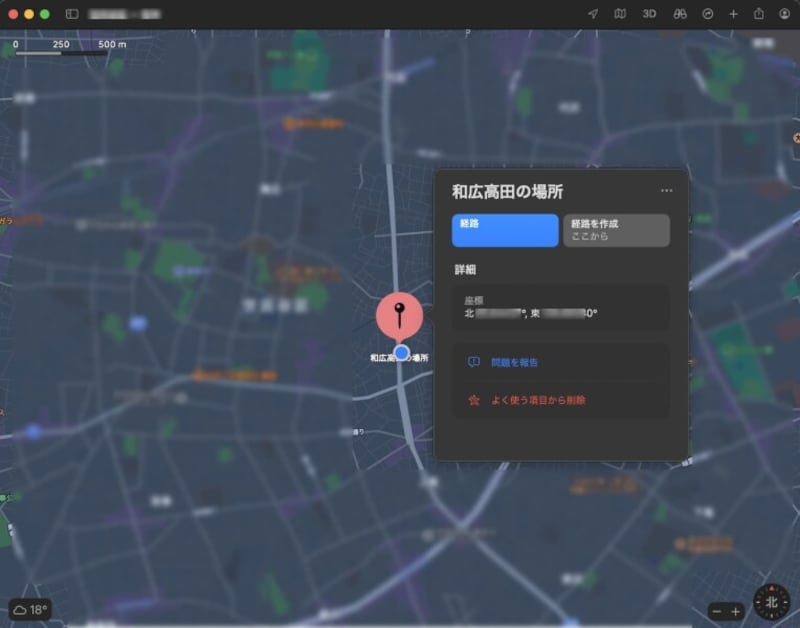This screenshot has height=628, width=800.
Task: Click the 経路を作成 ここから button
Action: 616,230
